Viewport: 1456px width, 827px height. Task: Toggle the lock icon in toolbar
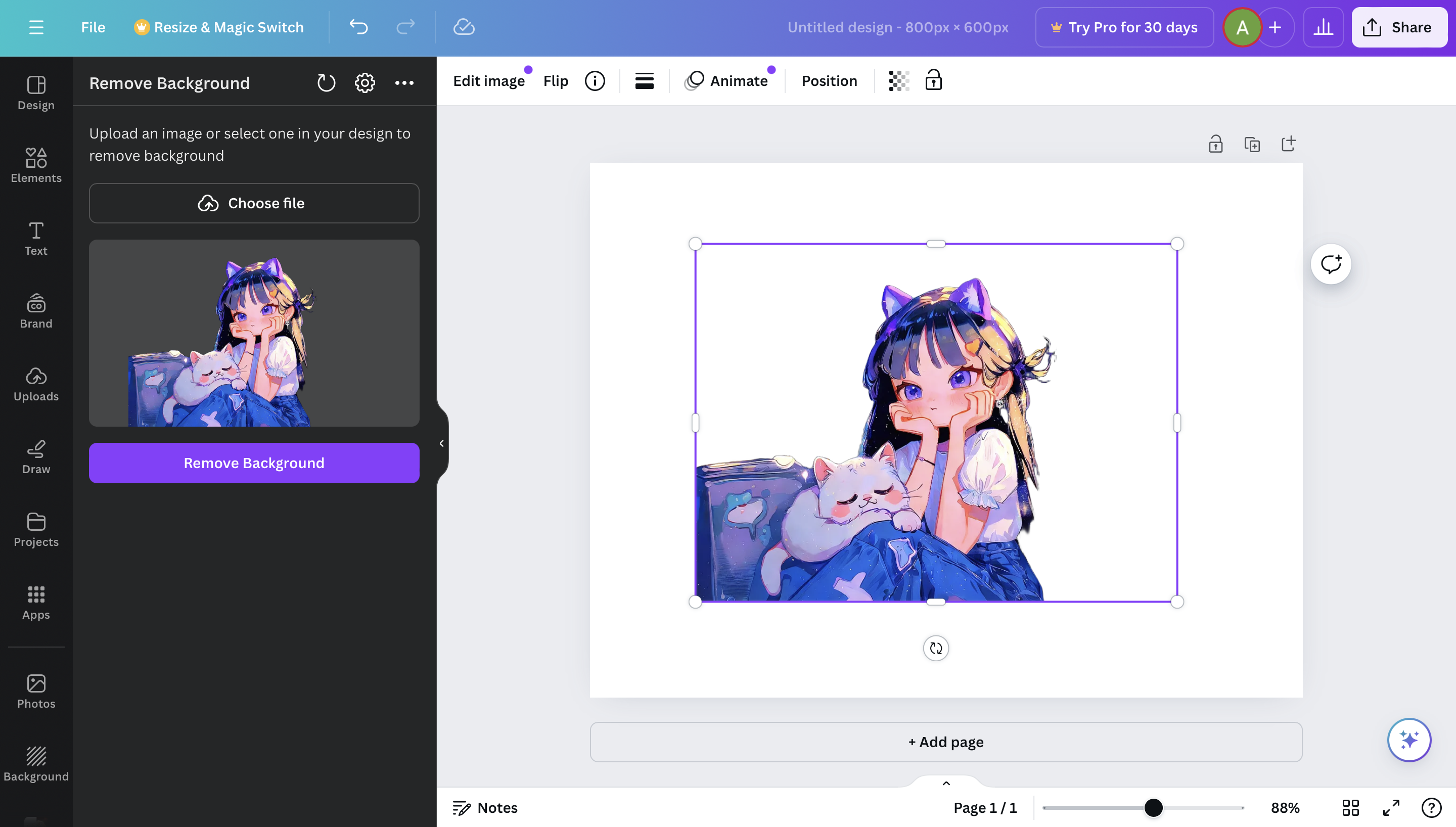[934, 81]
